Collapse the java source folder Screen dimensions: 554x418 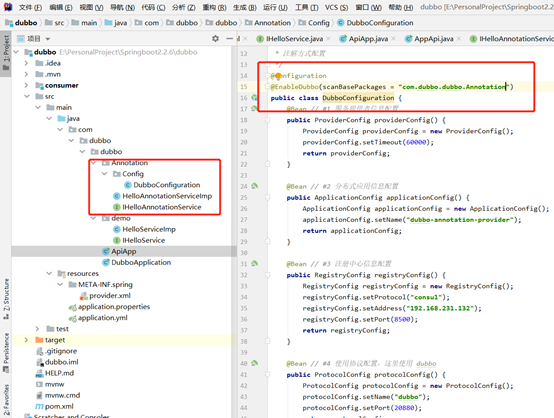[x=49, y=118]
